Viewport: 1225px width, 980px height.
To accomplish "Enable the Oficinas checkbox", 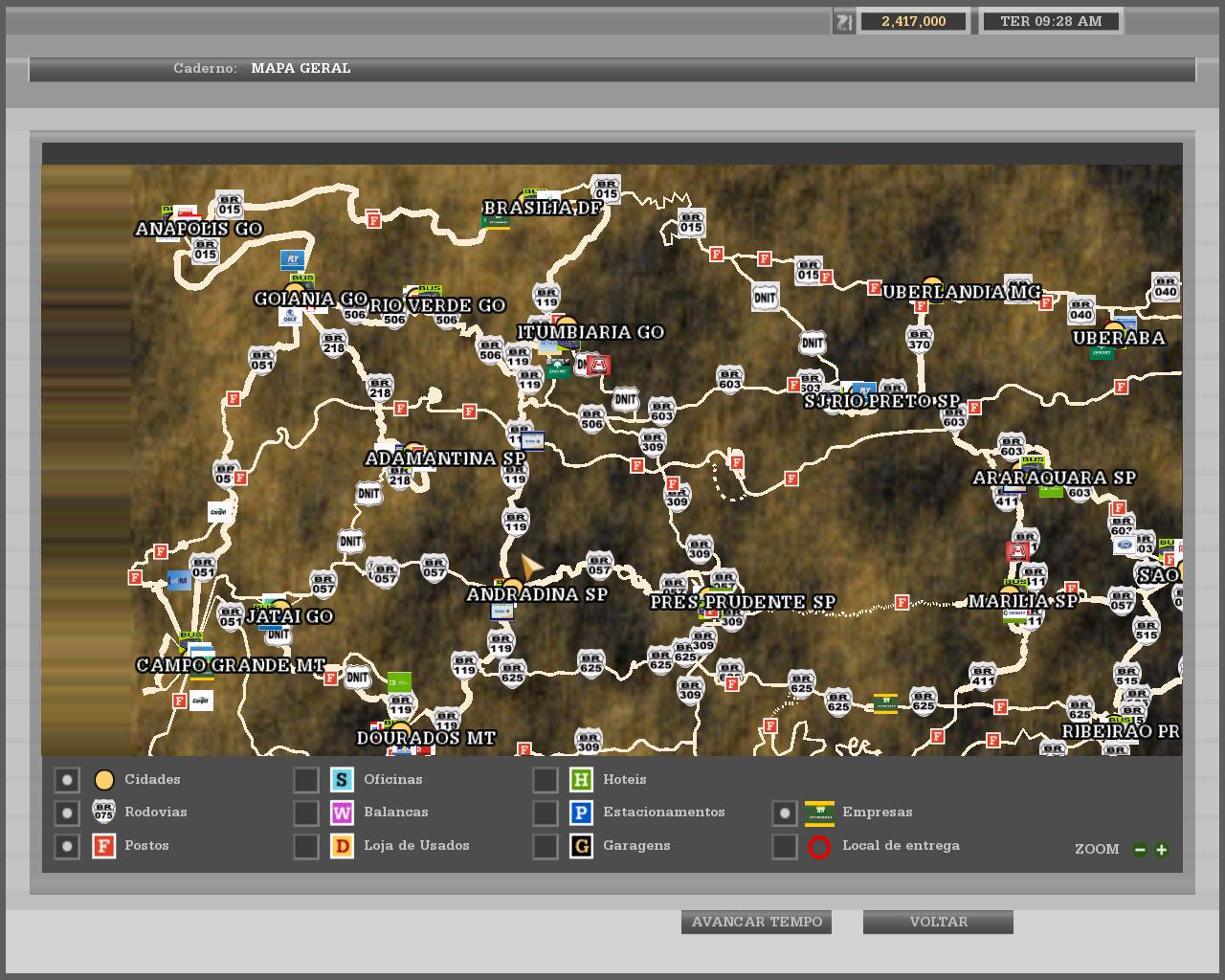I will (305, 780).
